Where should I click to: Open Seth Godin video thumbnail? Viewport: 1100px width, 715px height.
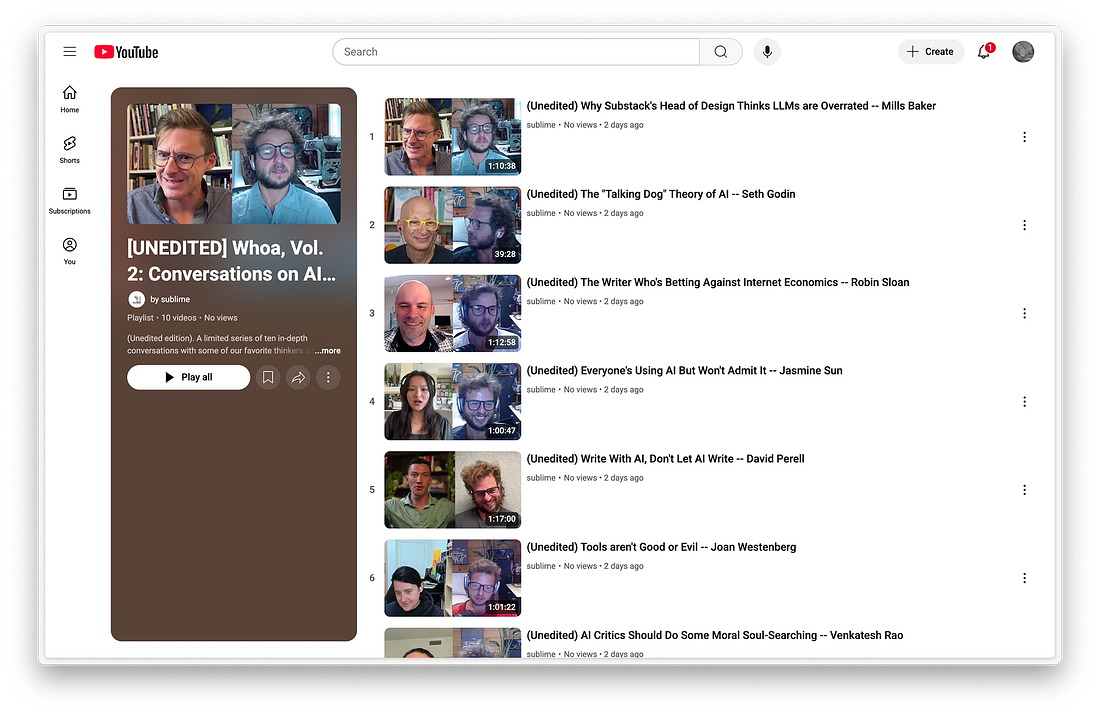click(452, 225)
